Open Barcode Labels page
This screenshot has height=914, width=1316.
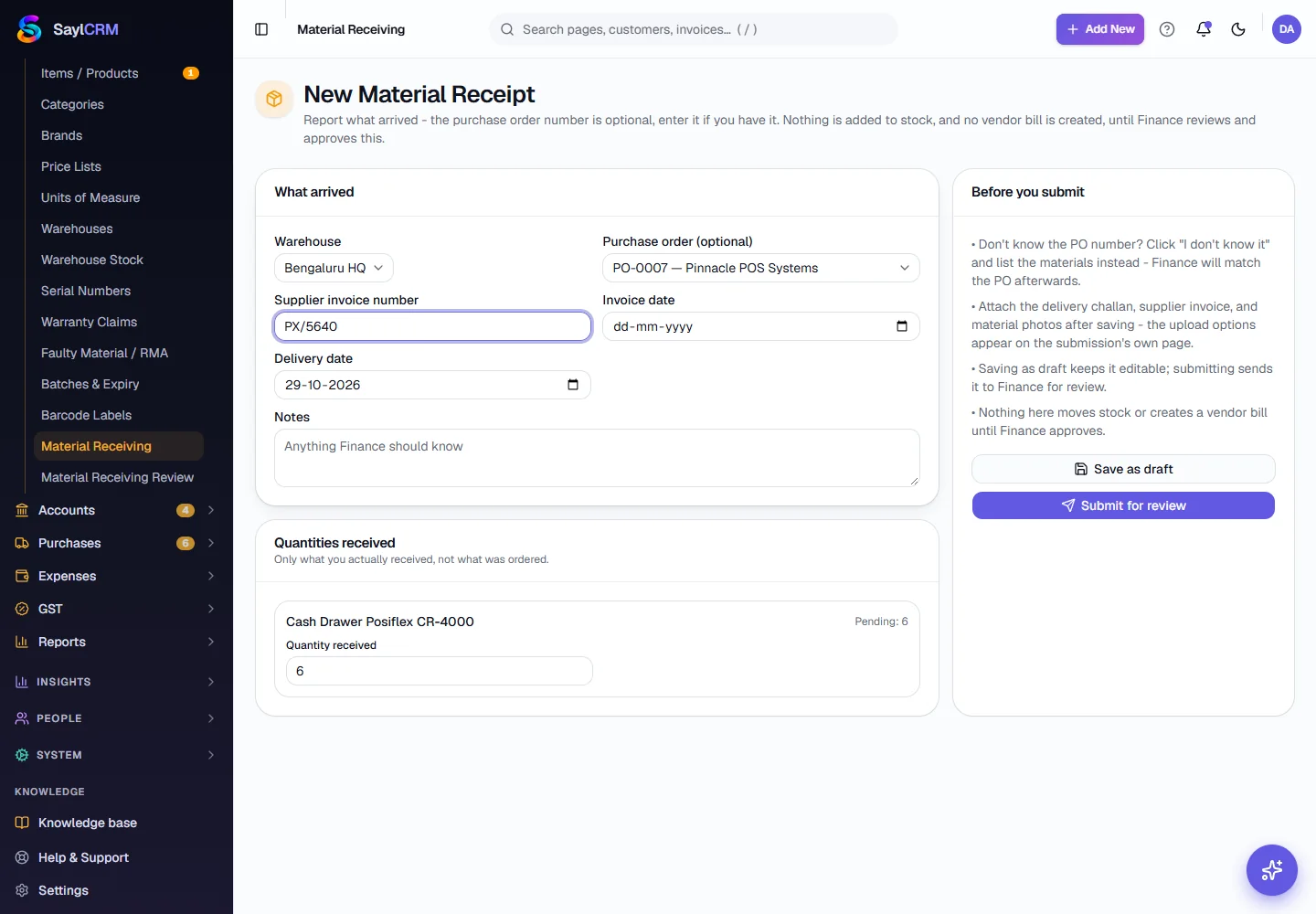[x=119, y=415]
